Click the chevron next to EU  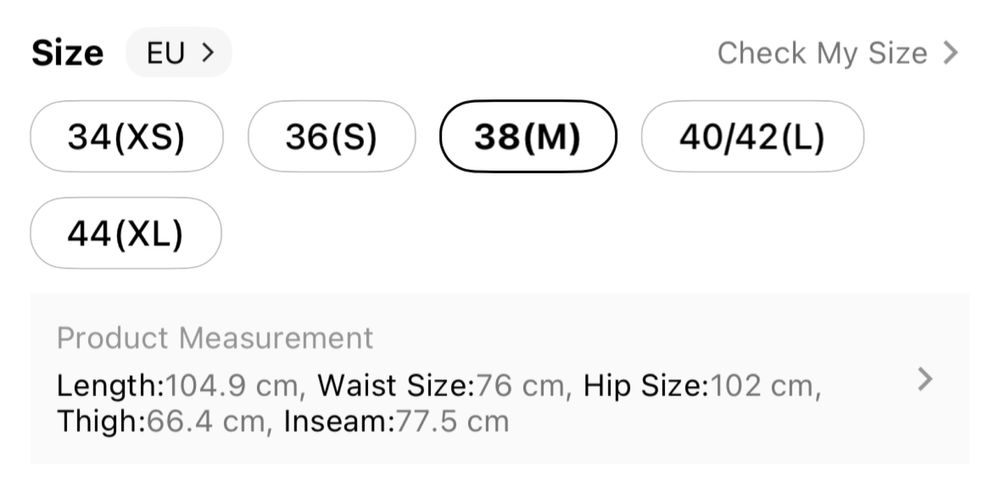point(208,53)
